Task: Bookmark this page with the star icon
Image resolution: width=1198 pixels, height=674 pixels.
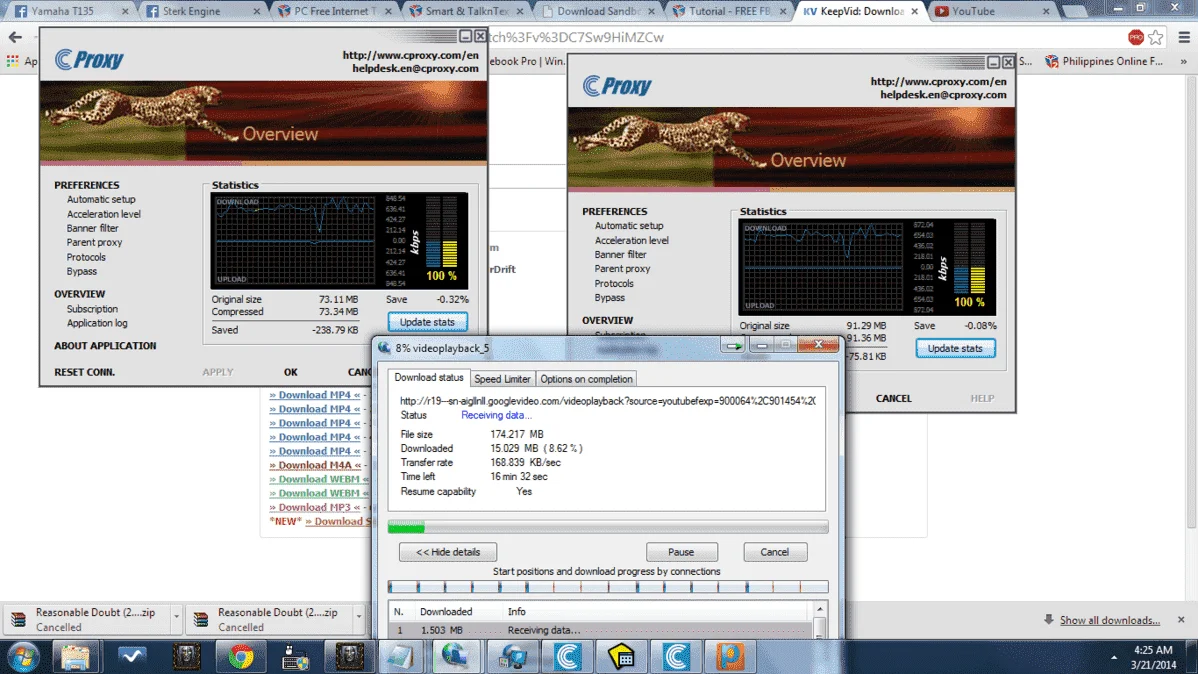Action: 1156,37
